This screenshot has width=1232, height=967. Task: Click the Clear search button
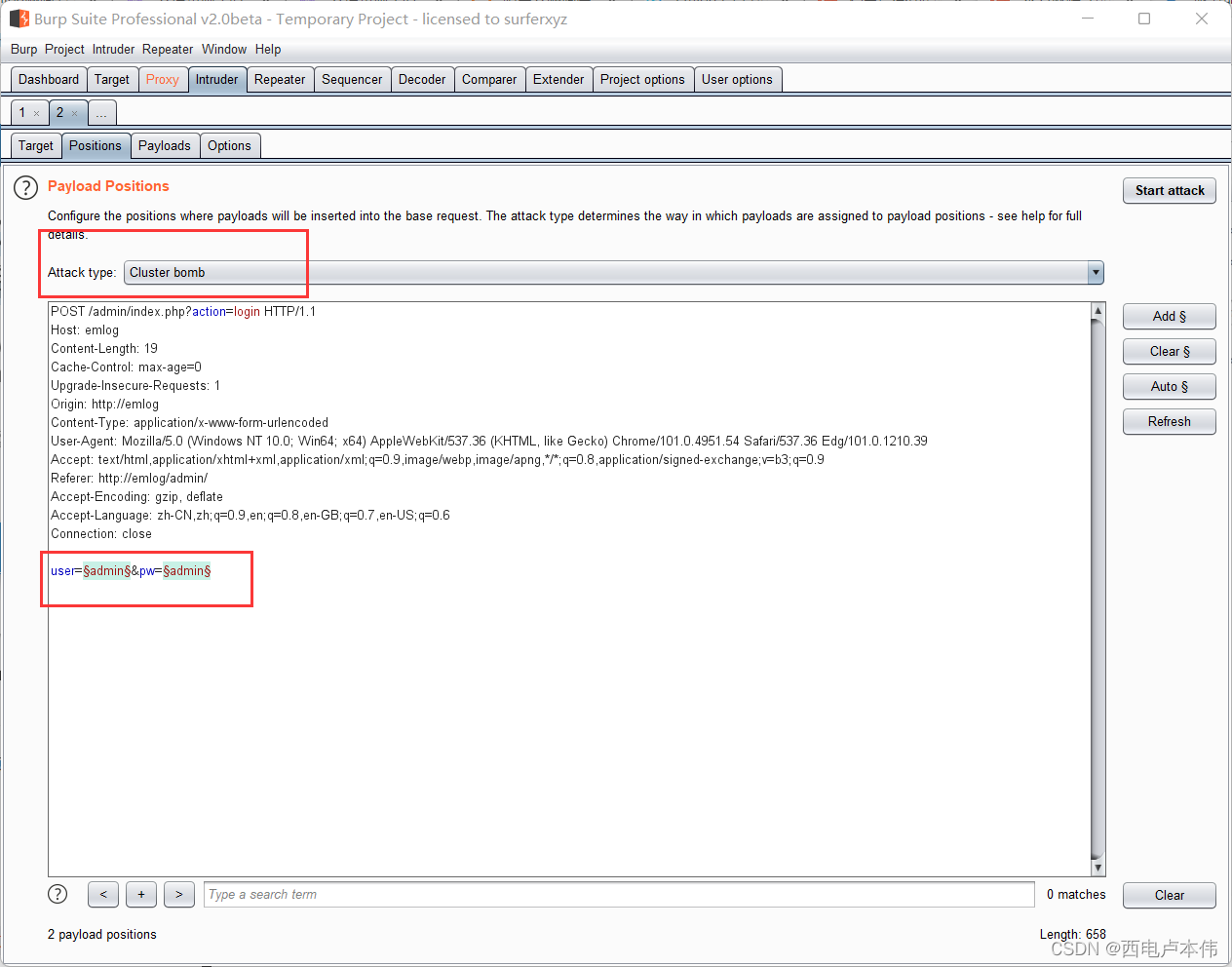[x=1170, y=896]
